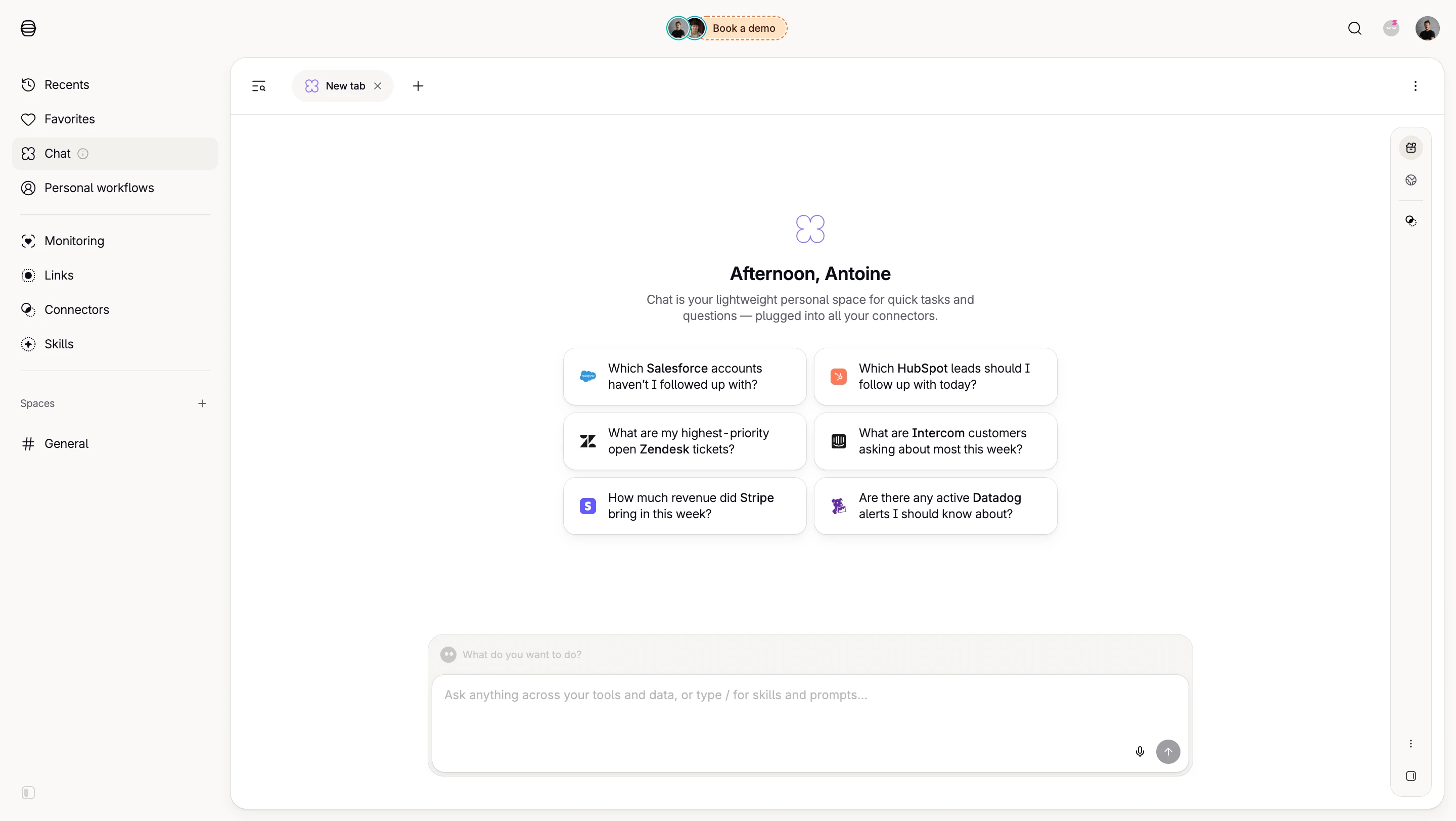Focus the "Ask anything across your tools" input
The image size is (1456, 821).
pos(810,723)
